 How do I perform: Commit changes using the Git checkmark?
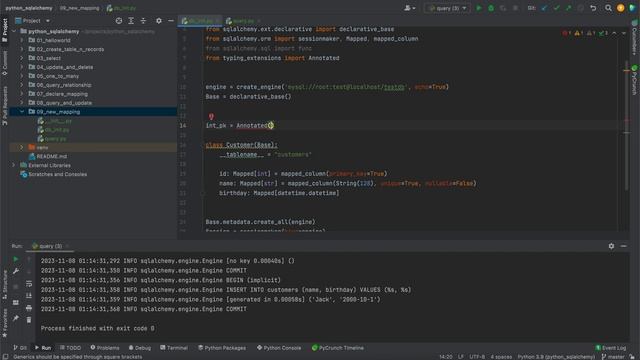click(x=556, y=8)
